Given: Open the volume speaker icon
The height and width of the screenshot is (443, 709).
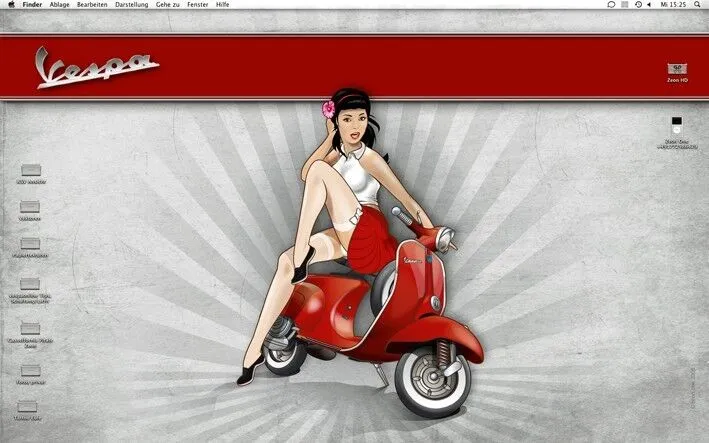Looking at the screenshot, I should click(650, 5).
